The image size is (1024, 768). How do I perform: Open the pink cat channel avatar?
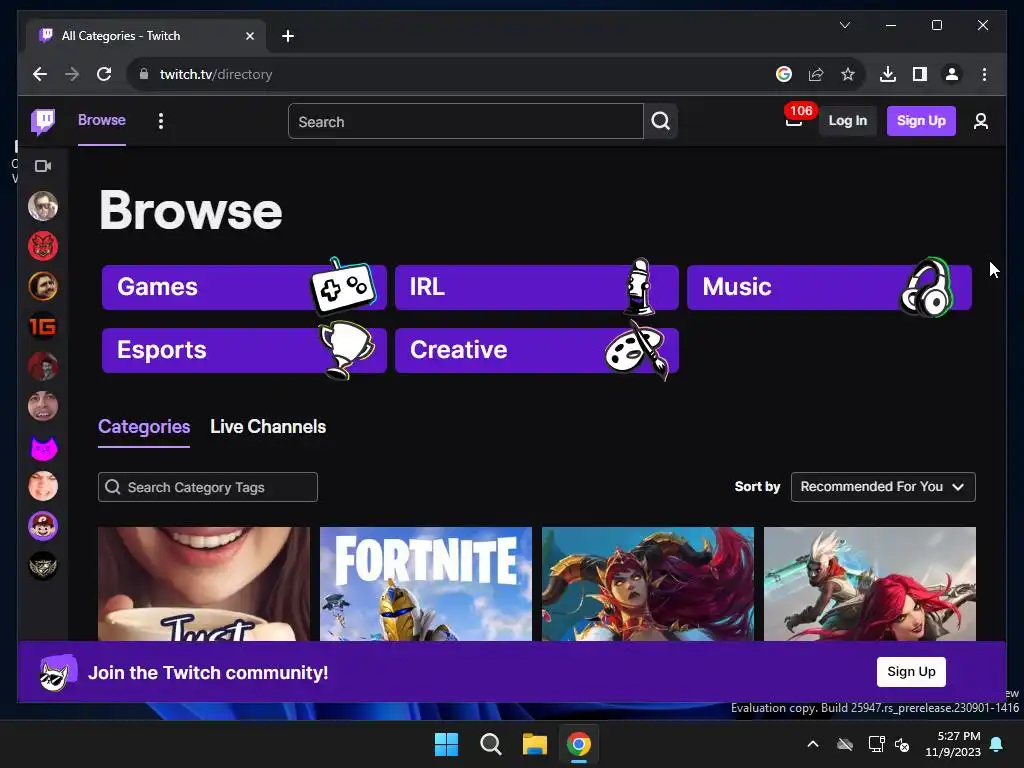pos(43,447)
